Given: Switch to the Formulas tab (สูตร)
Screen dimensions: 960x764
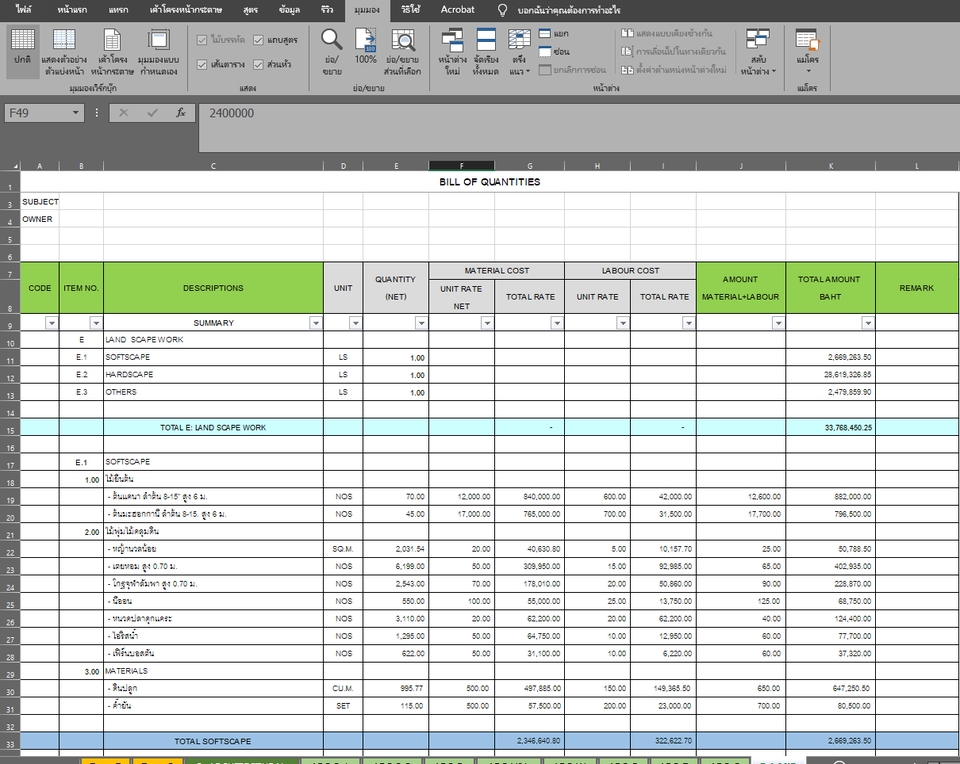Looking at the screenshot, I should click(x=250, y=10).
